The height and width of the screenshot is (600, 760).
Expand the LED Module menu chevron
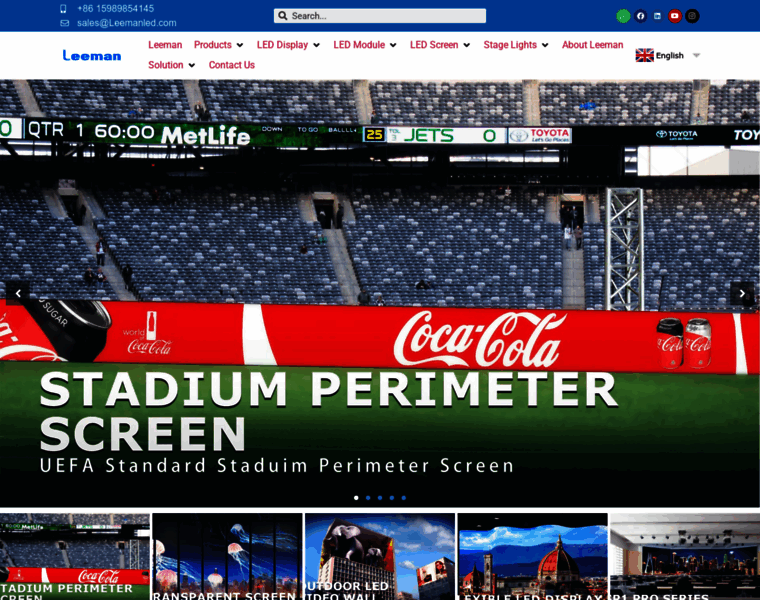pos(393,45)
